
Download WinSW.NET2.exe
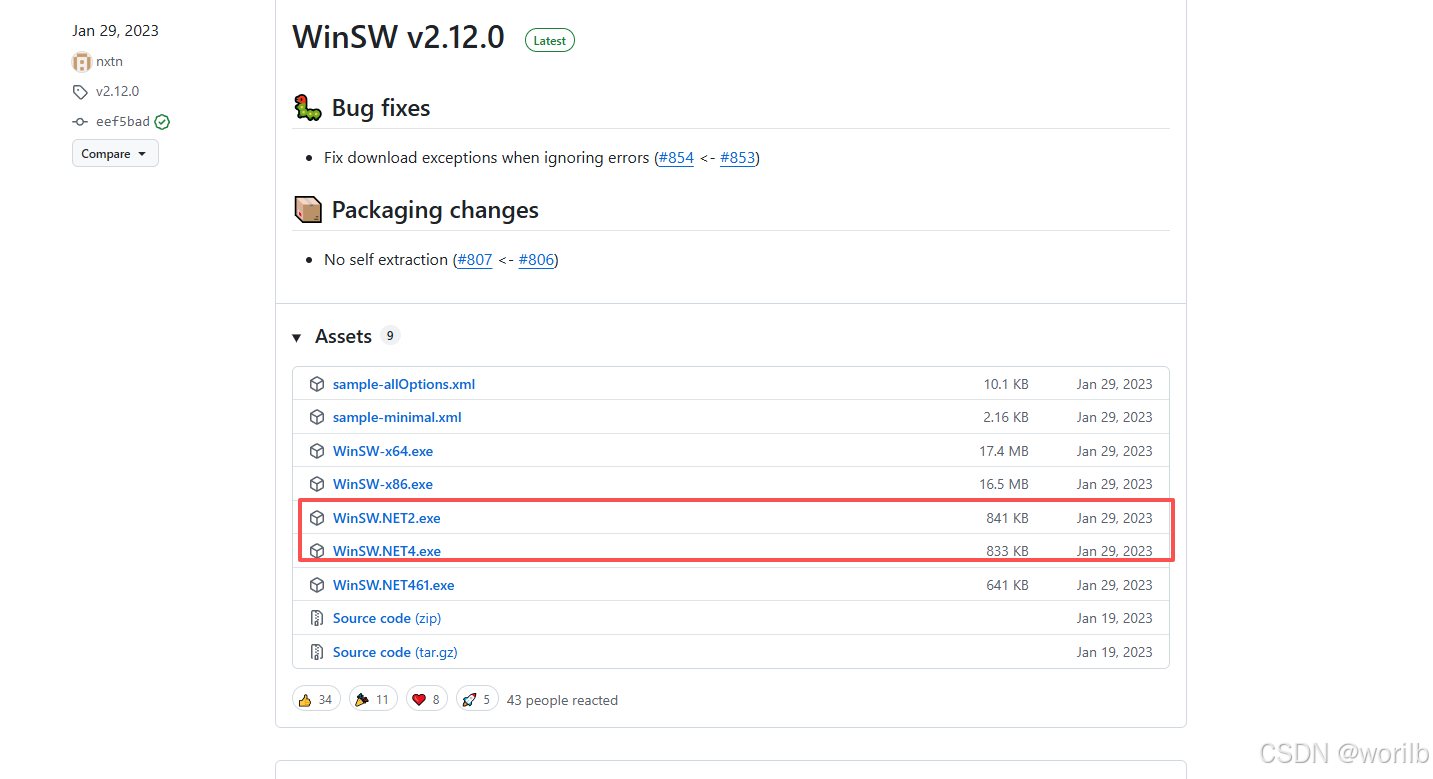pos(387,518)
